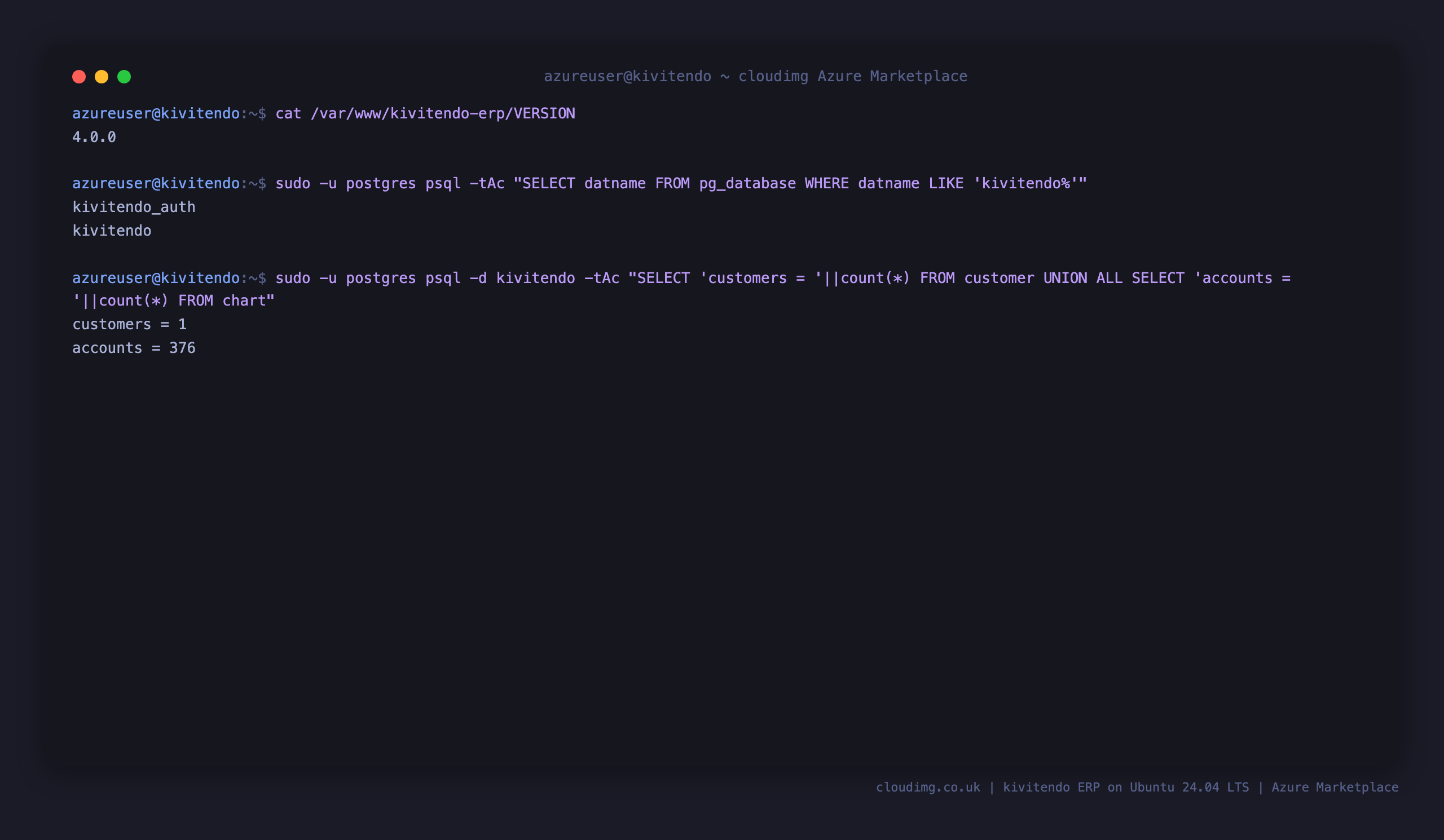
Task: Click the /var/www/kivitendo-erp/VERSION path
Action: [x=442, y=113]
